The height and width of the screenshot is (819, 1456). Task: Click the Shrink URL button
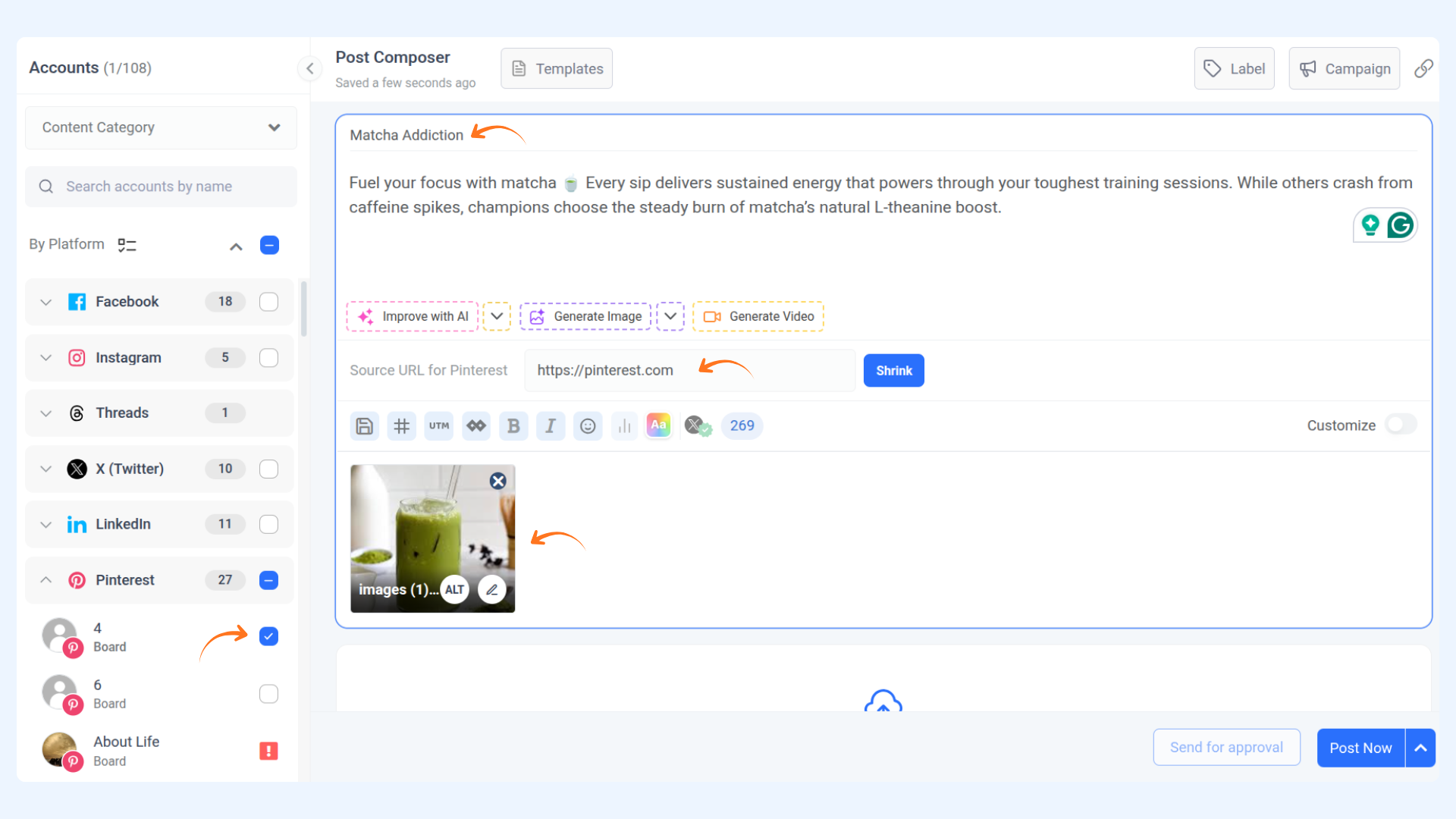pyautogui.click(x=893, y=371)
